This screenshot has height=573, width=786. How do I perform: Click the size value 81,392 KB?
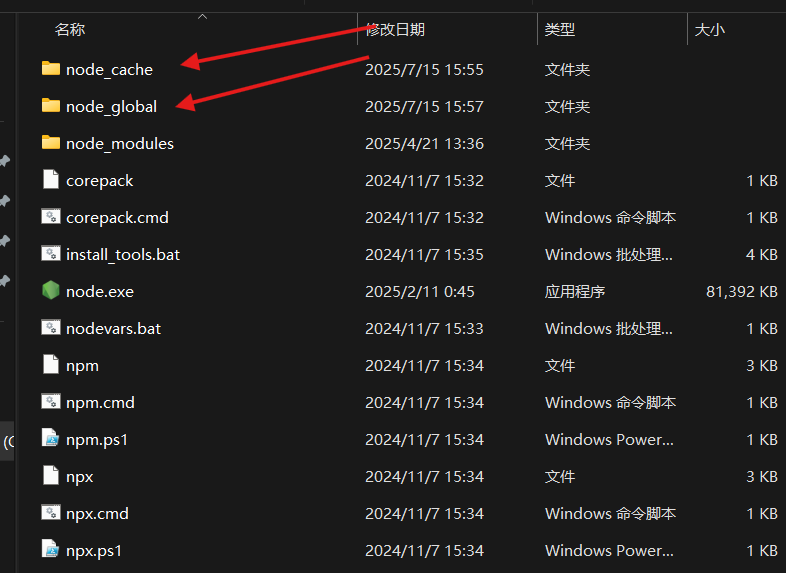pos(741,291)
